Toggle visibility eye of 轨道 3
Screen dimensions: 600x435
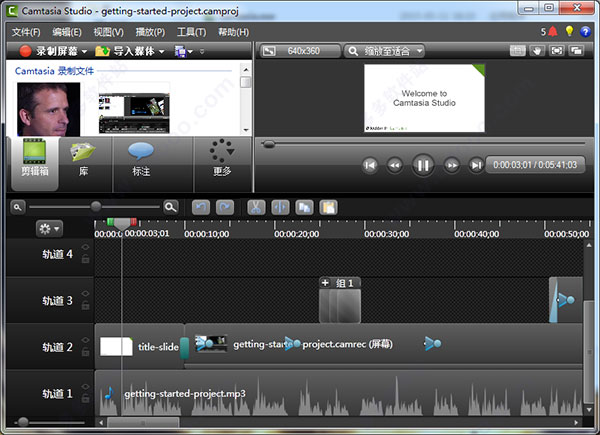85,294
